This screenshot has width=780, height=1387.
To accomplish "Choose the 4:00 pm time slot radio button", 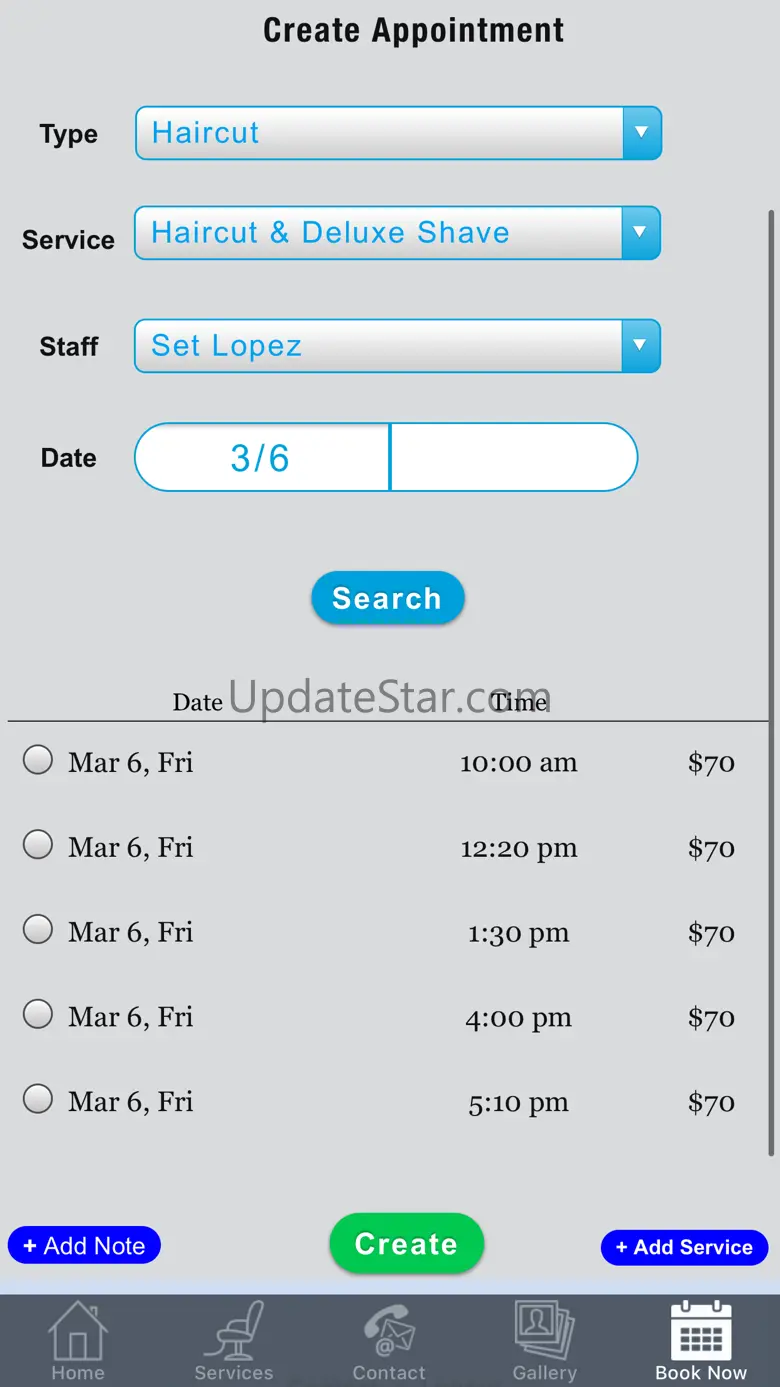I will click(x=38, y=1015).
